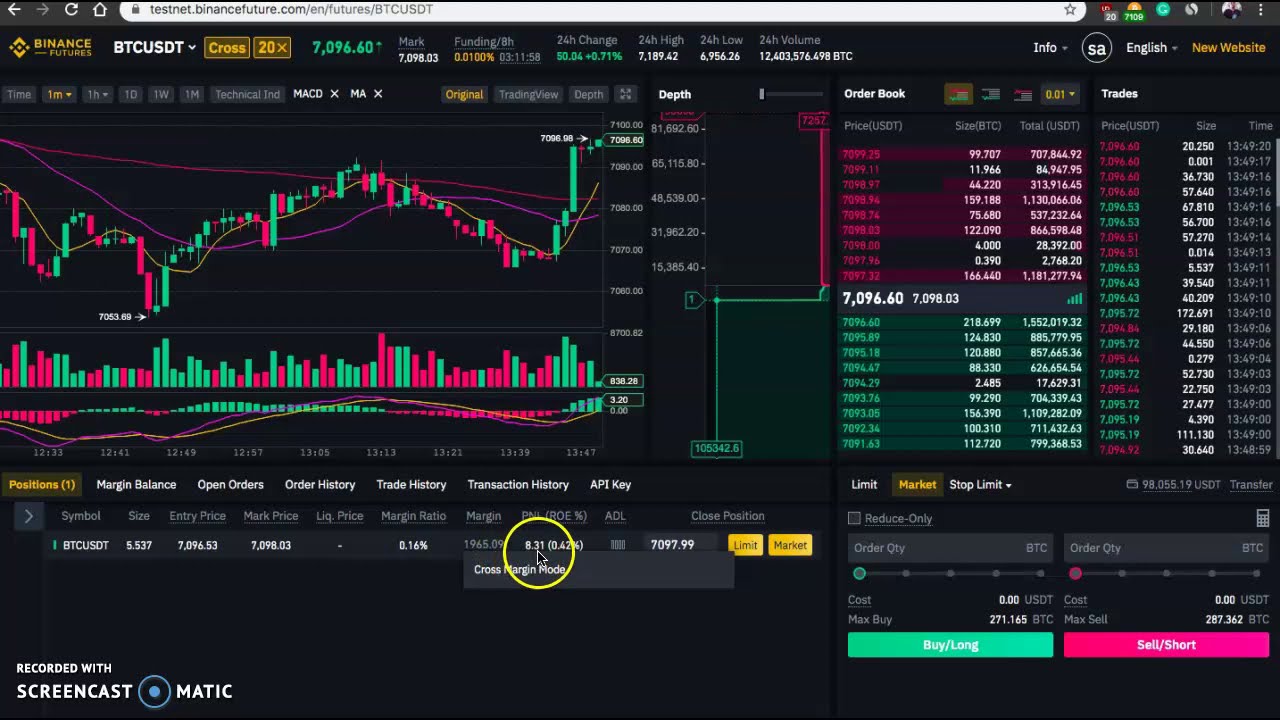Show order book with both bids and asks

[x=958, y=95]
